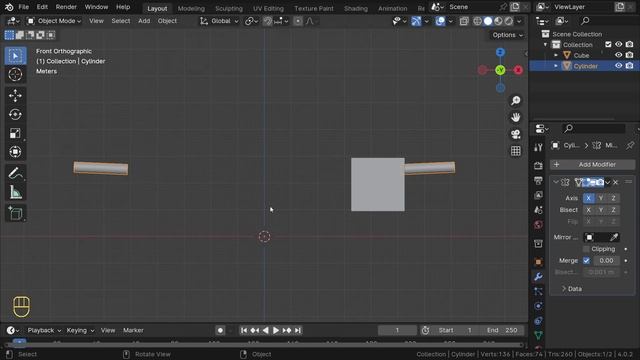Select the Select Box tool
This screenshot has height=360, width=640.
click(x=16, y=56)
